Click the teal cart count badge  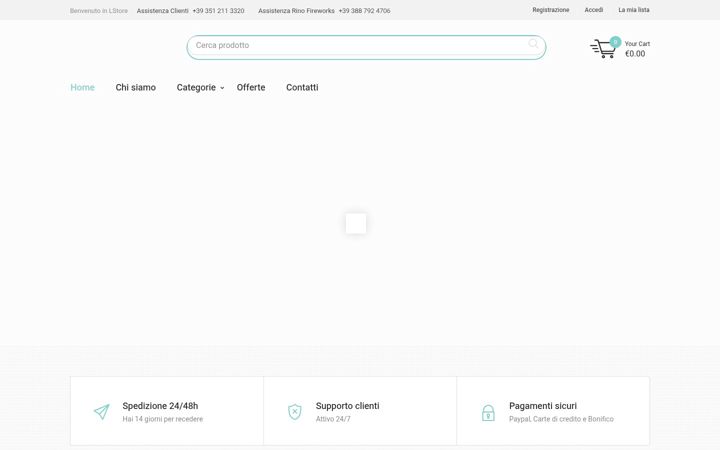click(615, 42)
